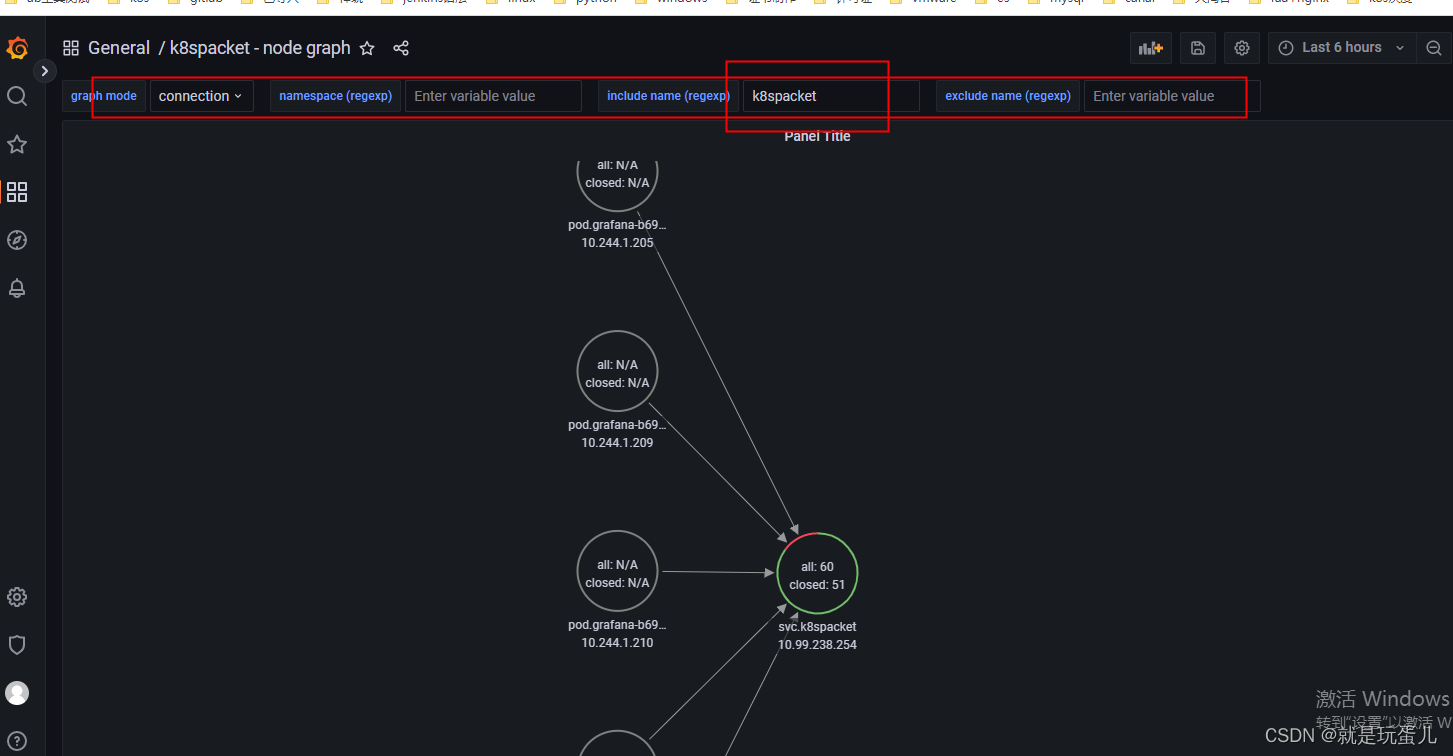Select the pod.grafana node at 10.244.1.209

617,371
